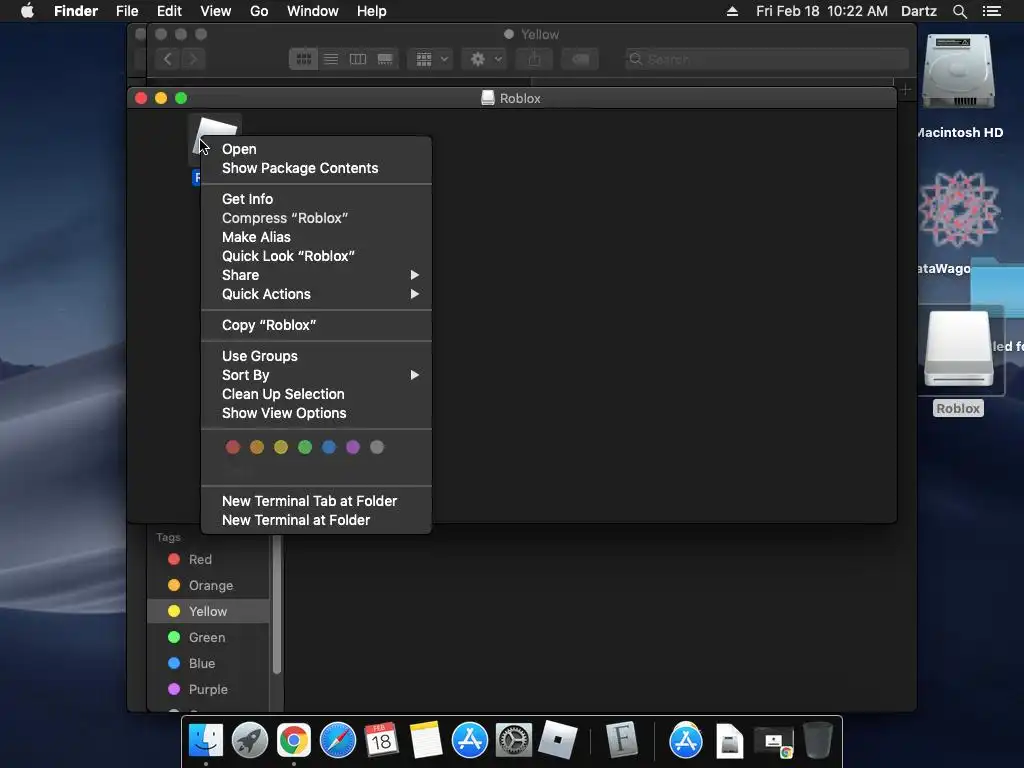Open the Action gear dropdown in Yellow window
Viewport: 1024px width, 768px height.
(x=484, y=59)
